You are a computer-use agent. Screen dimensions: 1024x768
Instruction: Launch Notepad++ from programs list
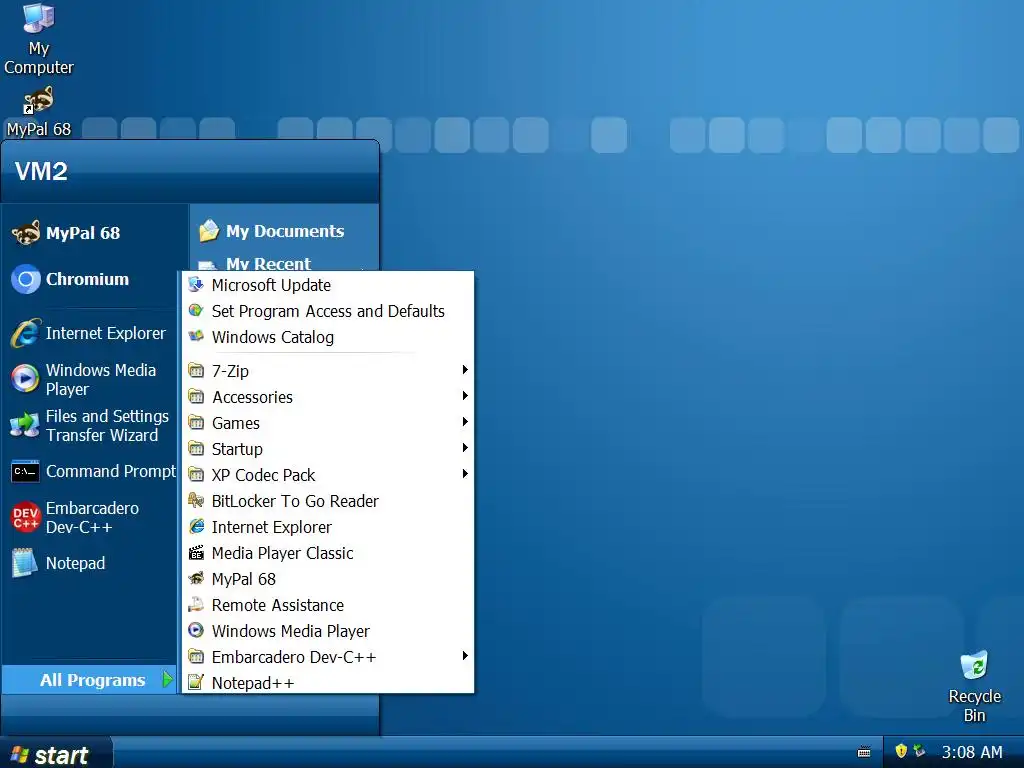(x=328, y=683)
